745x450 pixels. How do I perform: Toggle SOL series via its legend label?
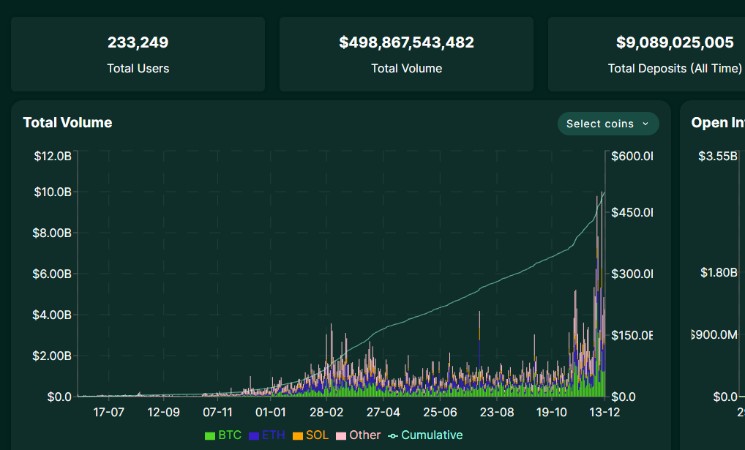(x=317, y=436)
